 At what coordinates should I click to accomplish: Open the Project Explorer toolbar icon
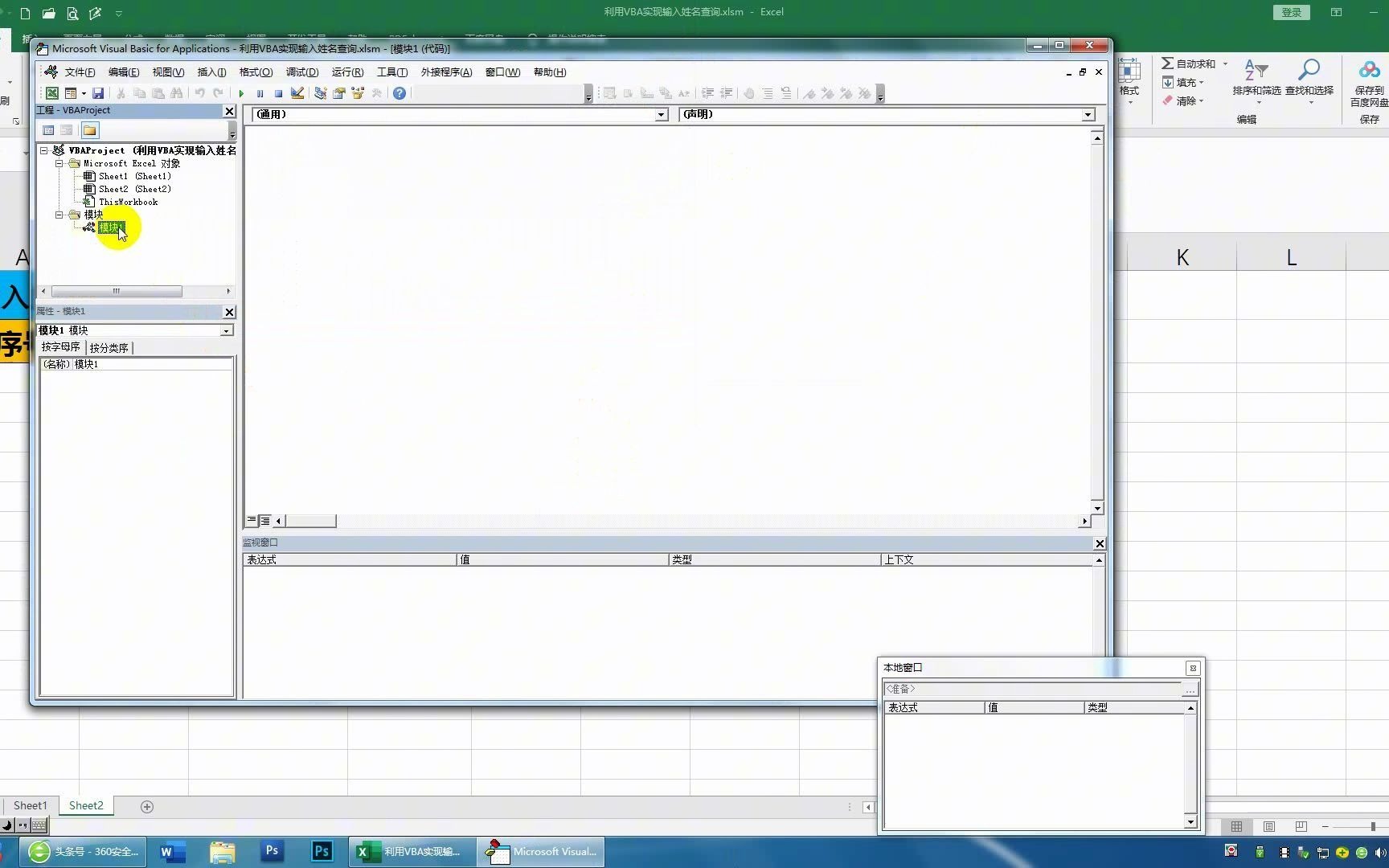320,93
